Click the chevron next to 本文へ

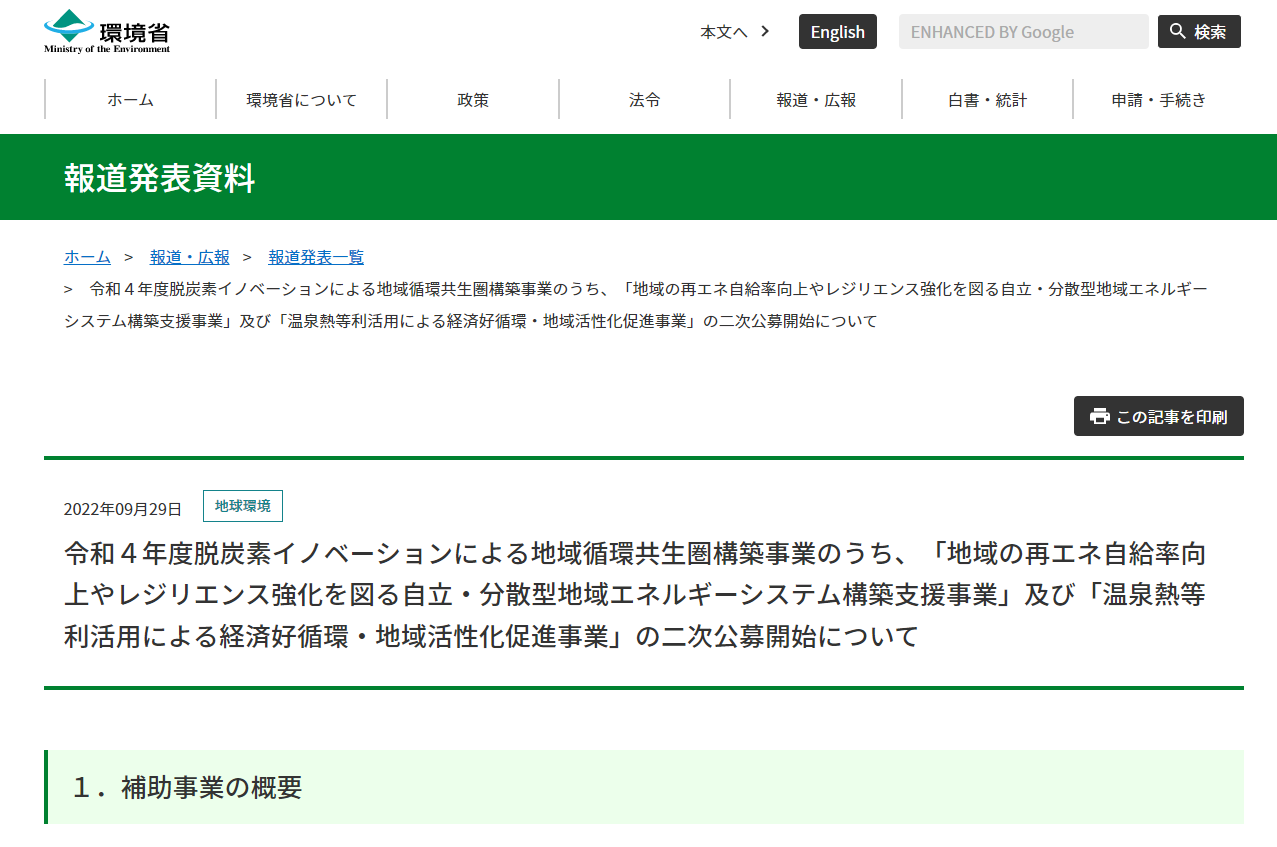[x=765, y=31]
